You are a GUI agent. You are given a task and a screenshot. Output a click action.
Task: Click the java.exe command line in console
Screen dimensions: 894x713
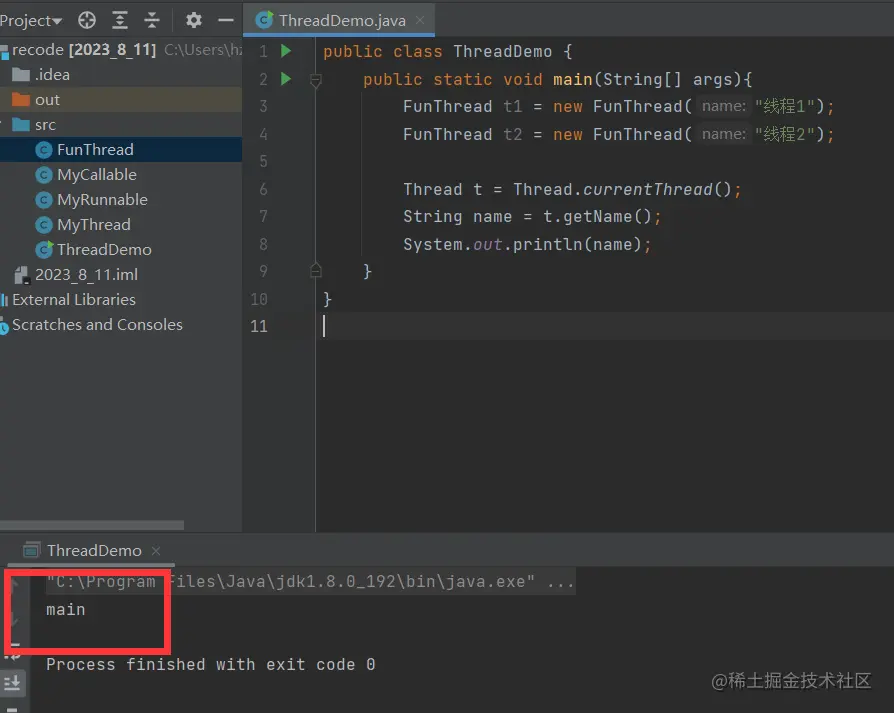tap(310, 582)
